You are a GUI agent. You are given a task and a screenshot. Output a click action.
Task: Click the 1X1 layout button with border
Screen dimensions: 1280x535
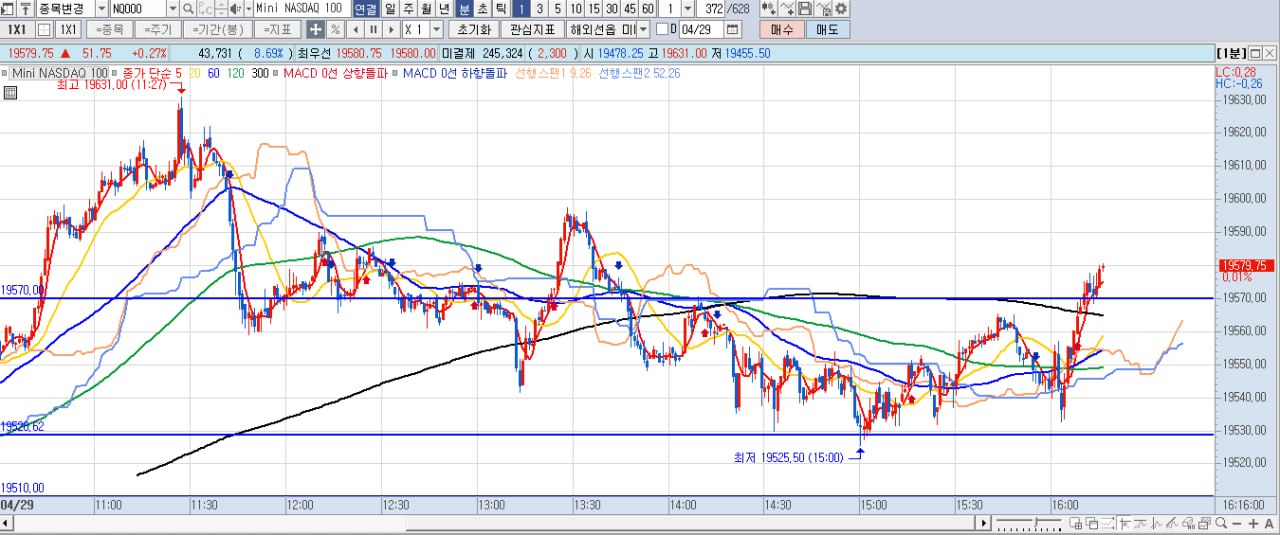click(x=68, y=29)
